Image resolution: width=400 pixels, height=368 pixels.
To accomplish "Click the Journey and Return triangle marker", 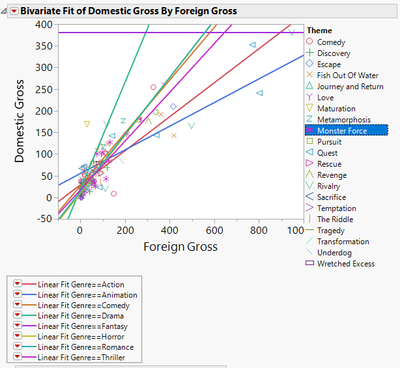I will click(x=310, y=86).
